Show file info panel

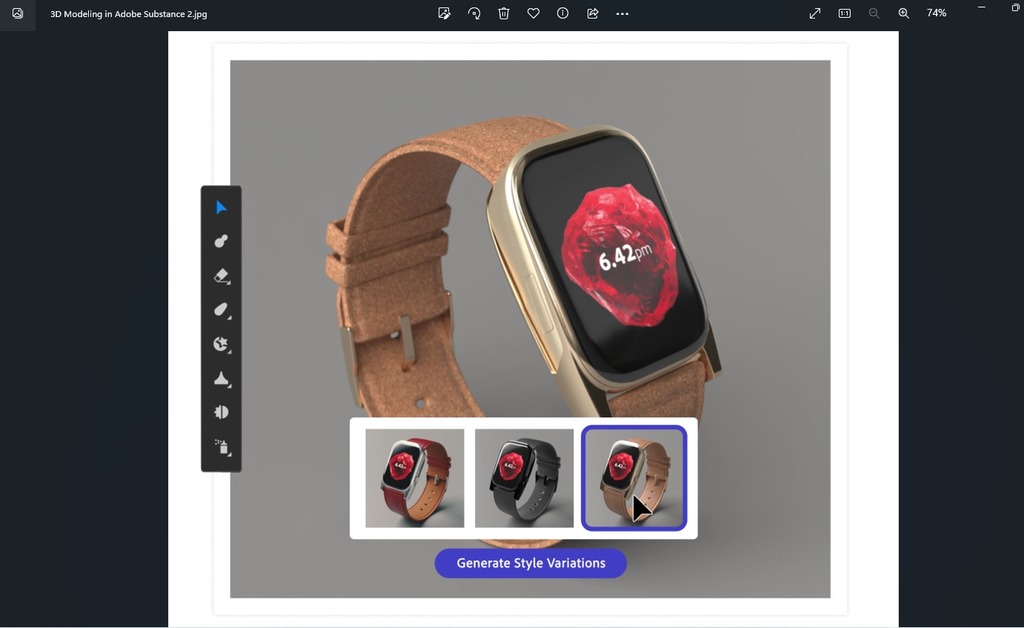(x=562, y=13)
